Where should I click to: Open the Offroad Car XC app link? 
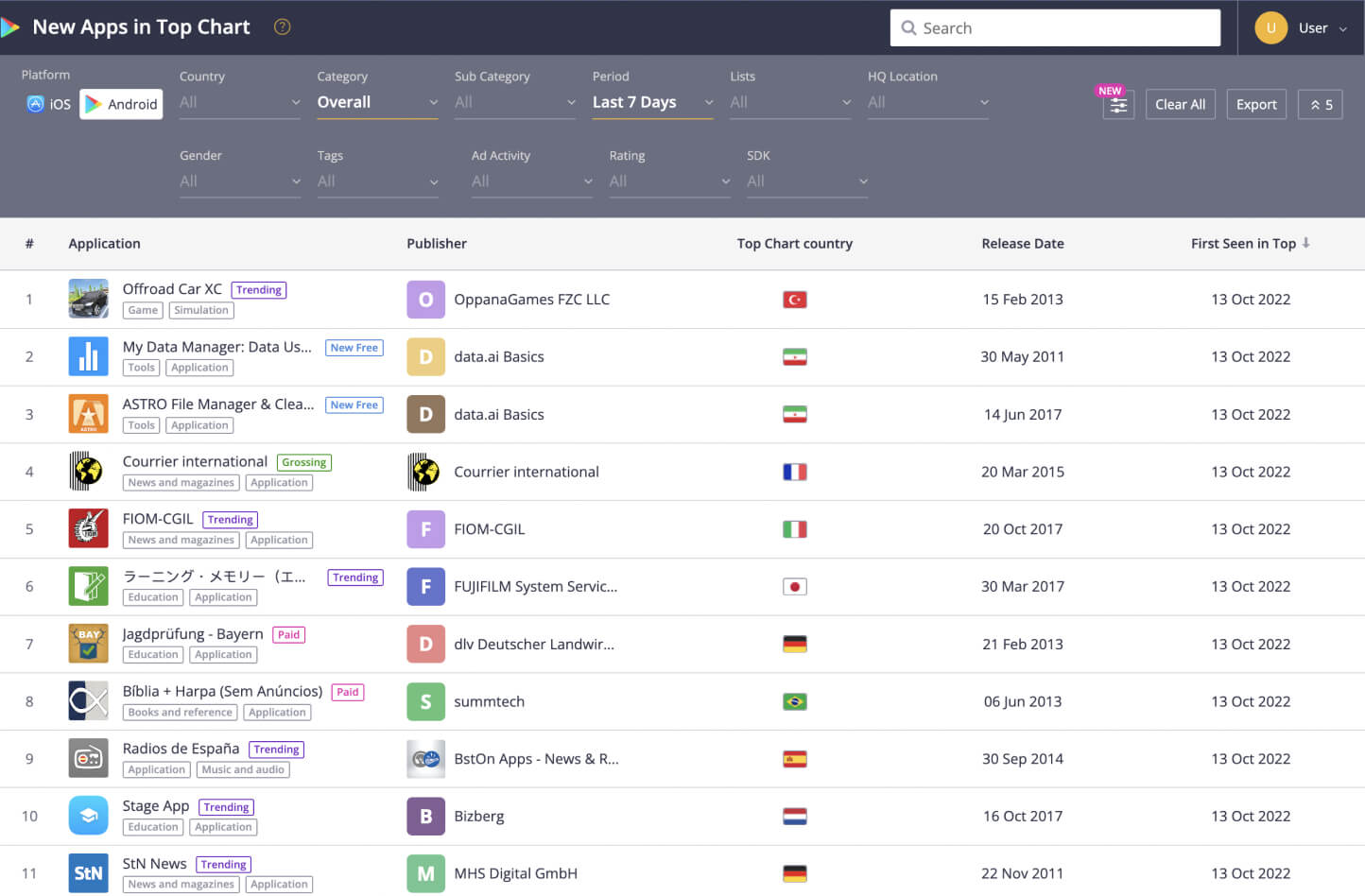172,289
